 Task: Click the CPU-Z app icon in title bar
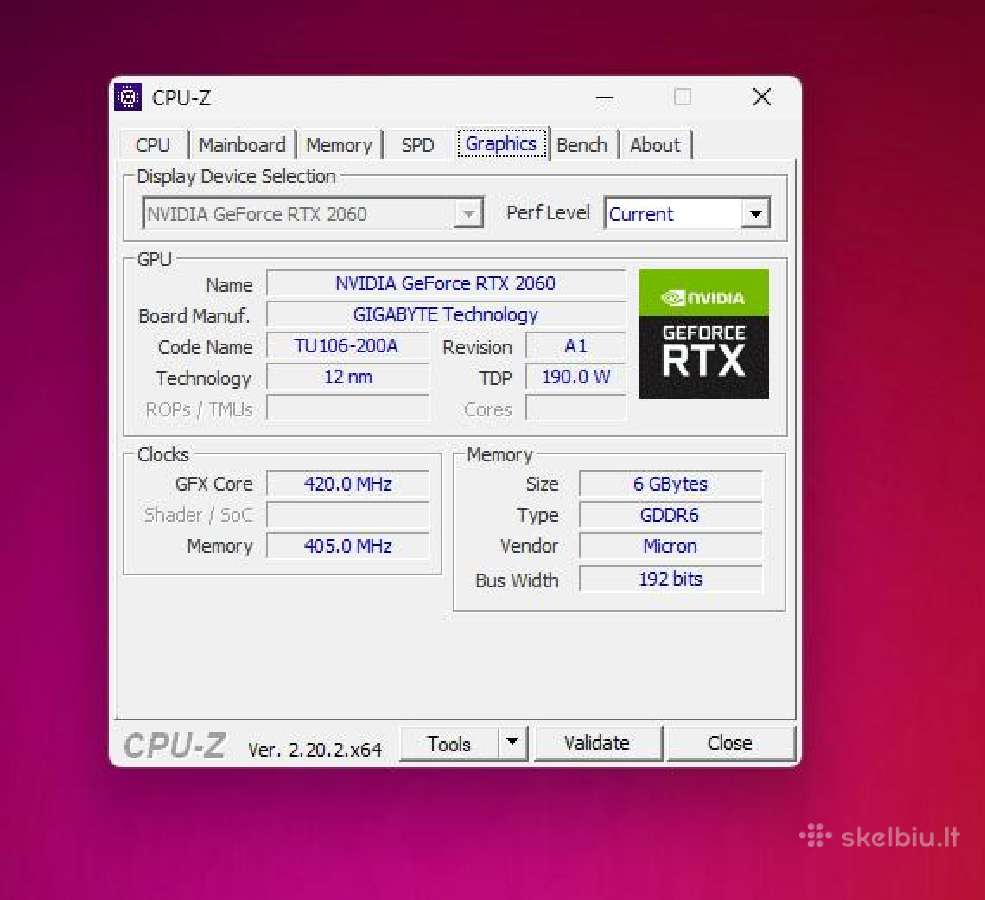coord(128,97)
